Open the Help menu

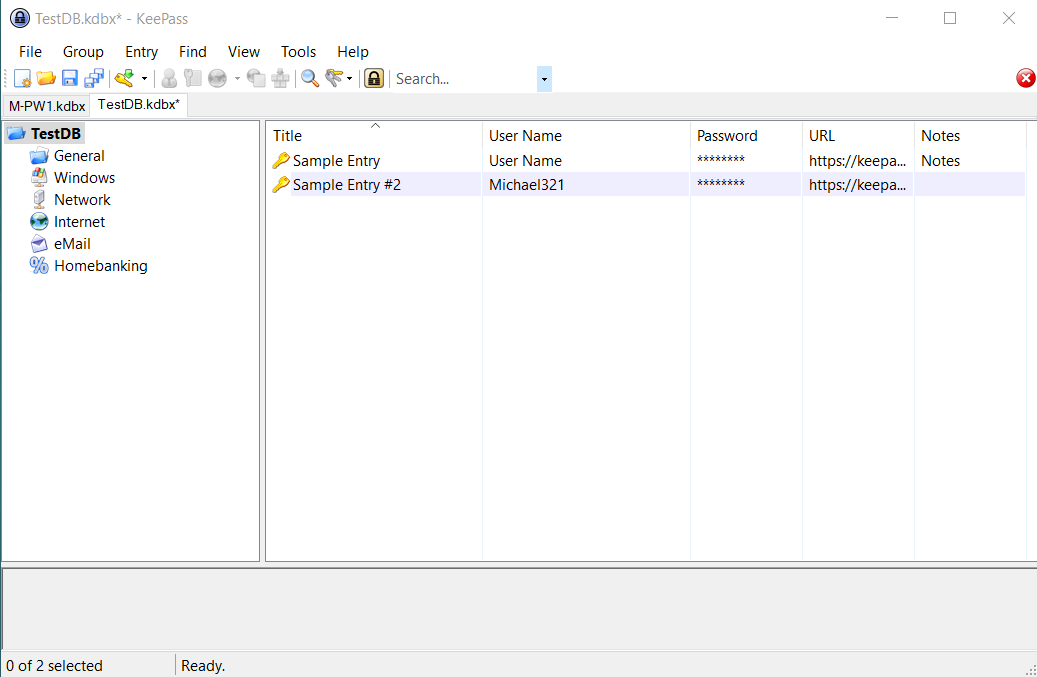(x=353, y=52)
